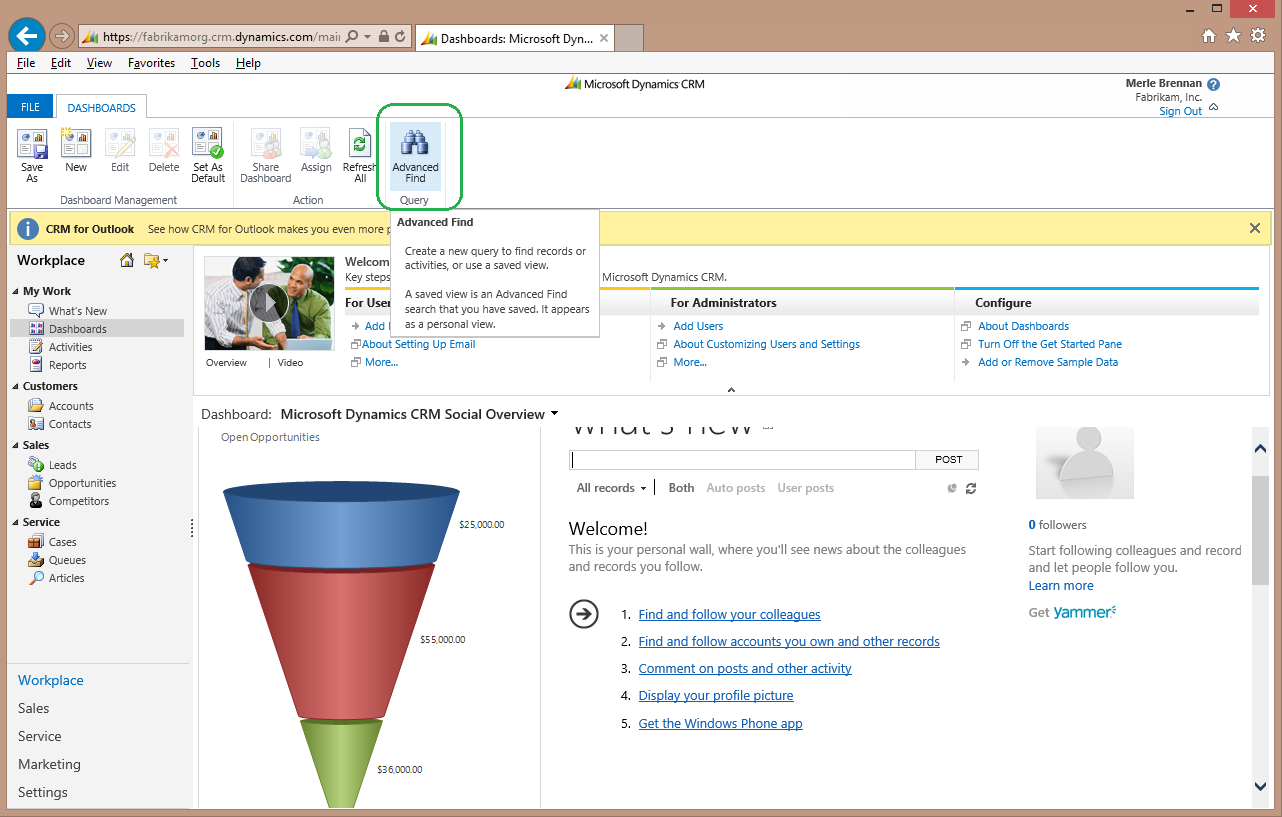This screenshot has width=1282, height=817.
Task: Collapse the My Work section
Action: pyautogui.click(x=15, y=292)
